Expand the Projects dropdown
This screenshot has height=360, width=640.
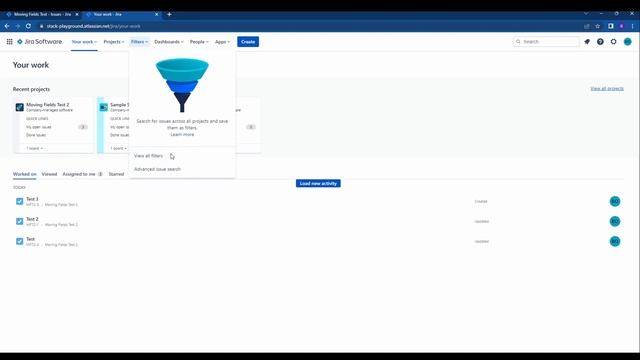click(114, 42)
